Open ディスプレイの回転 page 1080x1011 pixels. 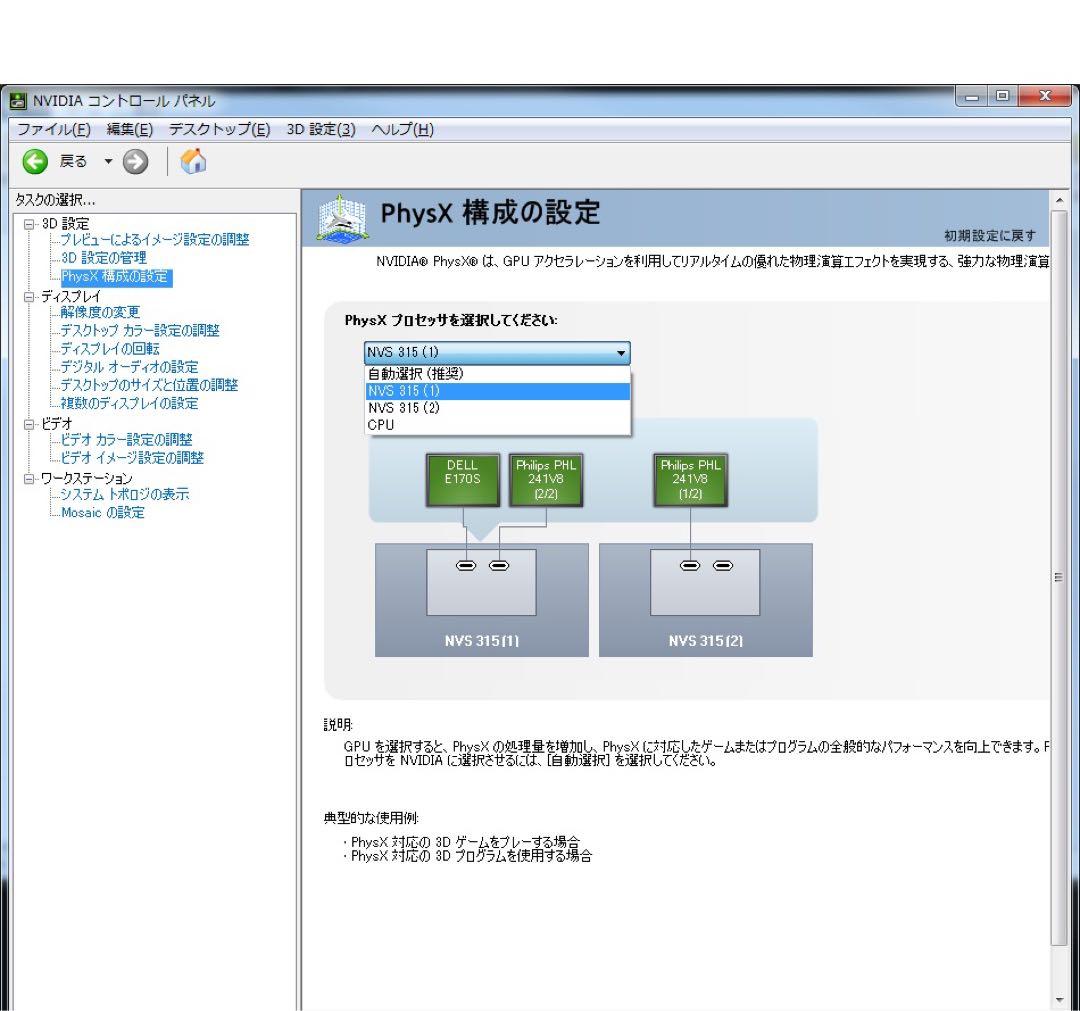(110, 348)
